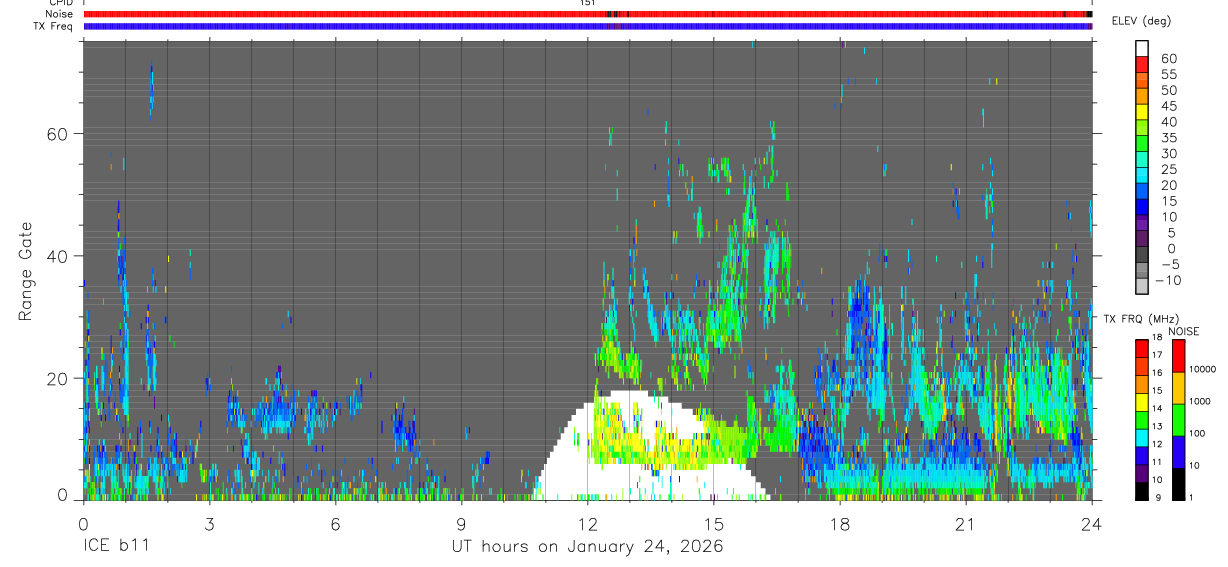Click the '55' tick on ELEV colorbar
The width and height of the screenshot is (1228, 567).
(1168, 74)
